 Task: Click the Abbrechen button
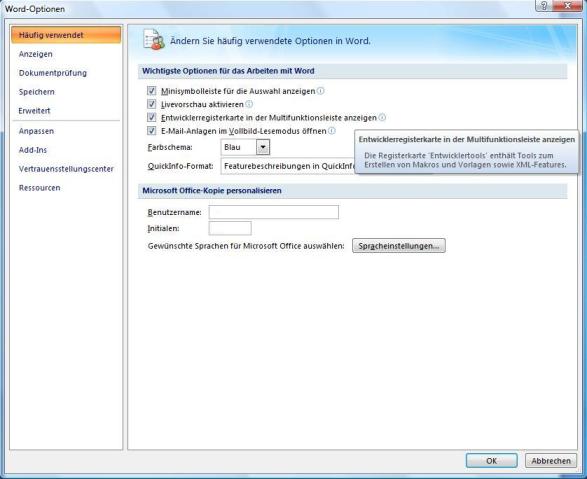(551, 461)
